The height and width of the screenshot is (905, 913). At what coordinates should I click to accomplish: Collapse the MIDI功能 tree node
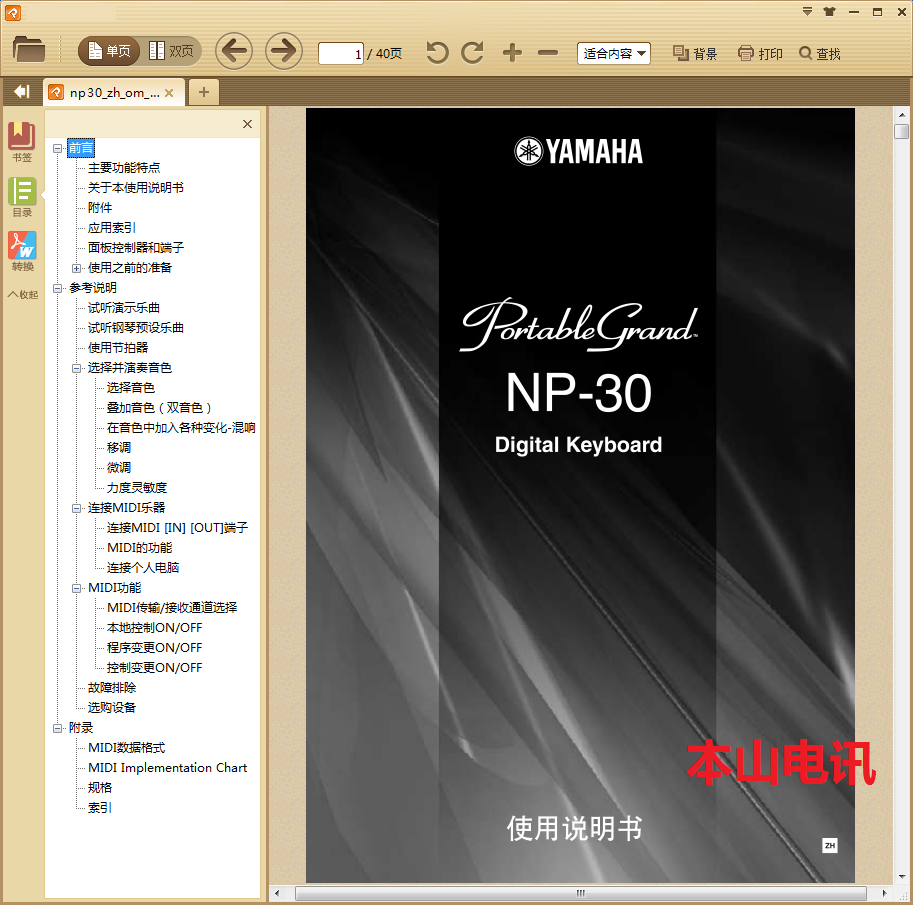click(76, 588)
